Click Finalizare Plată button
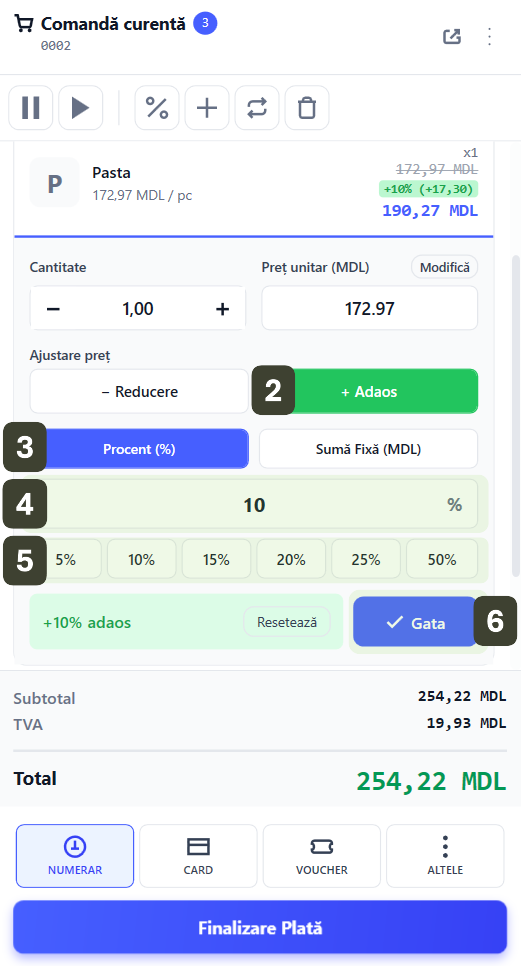The image size is (521, 966). tap(260, 927)
